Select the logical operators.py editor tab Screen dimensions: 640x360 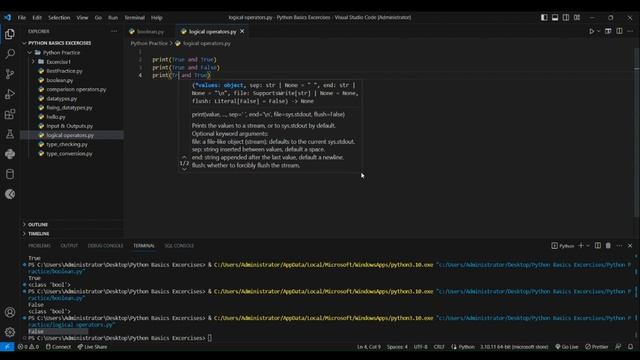pos(212,32)
